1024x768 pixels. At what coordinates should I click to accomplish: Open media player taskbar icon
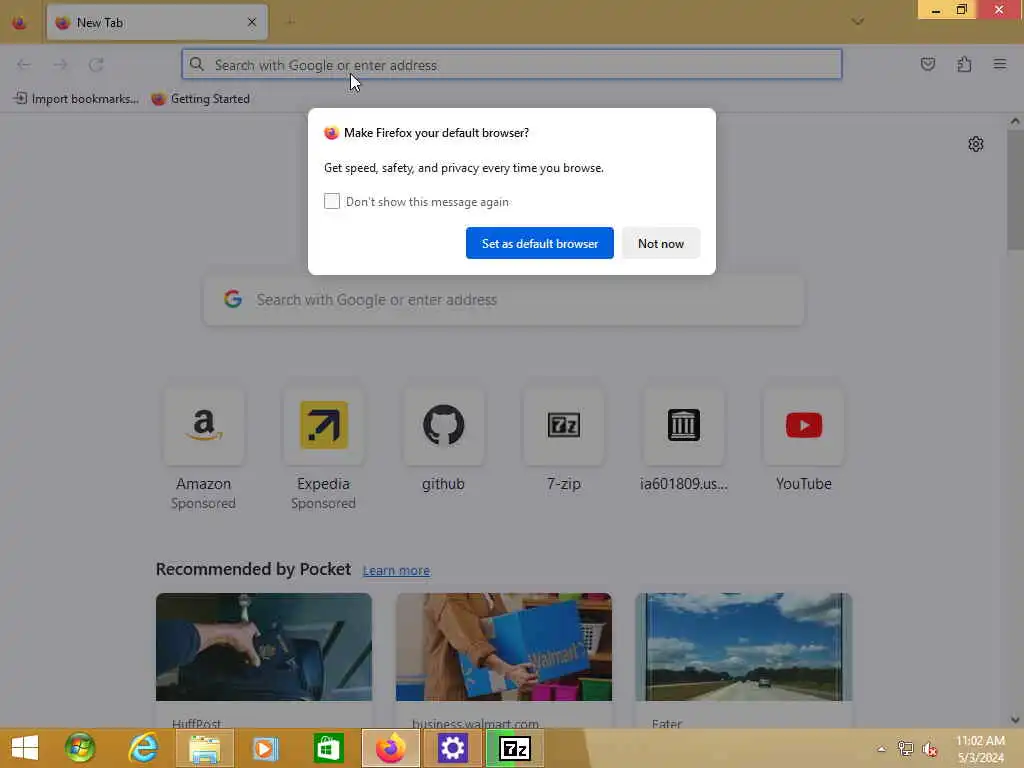tap(265, 748)
